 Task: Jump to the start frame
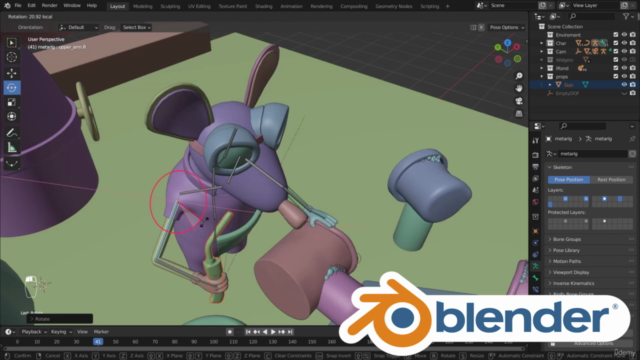point(248,332)
